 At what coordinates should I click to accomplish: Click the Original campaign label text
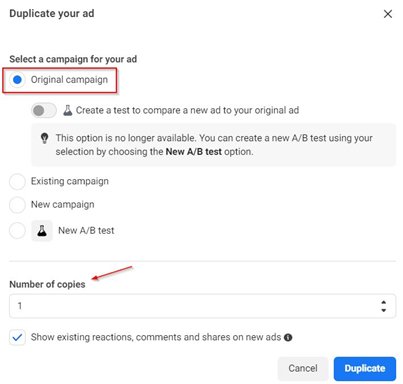69,80
